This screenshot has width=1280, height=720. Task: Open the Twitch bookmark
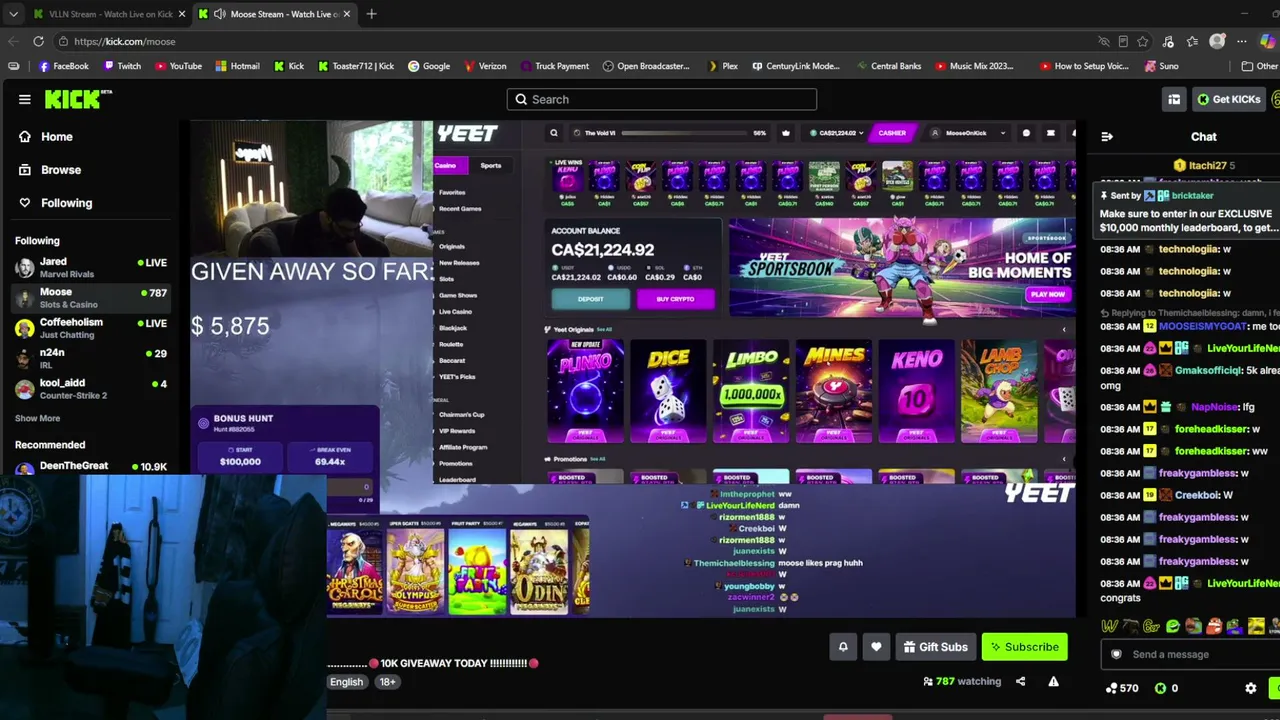122,66
